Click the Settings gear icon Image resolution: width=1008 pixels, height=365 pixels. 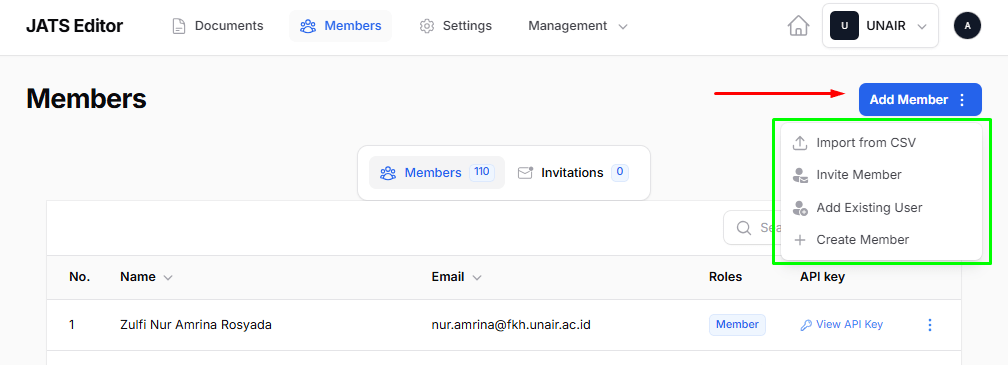[427, 26]
